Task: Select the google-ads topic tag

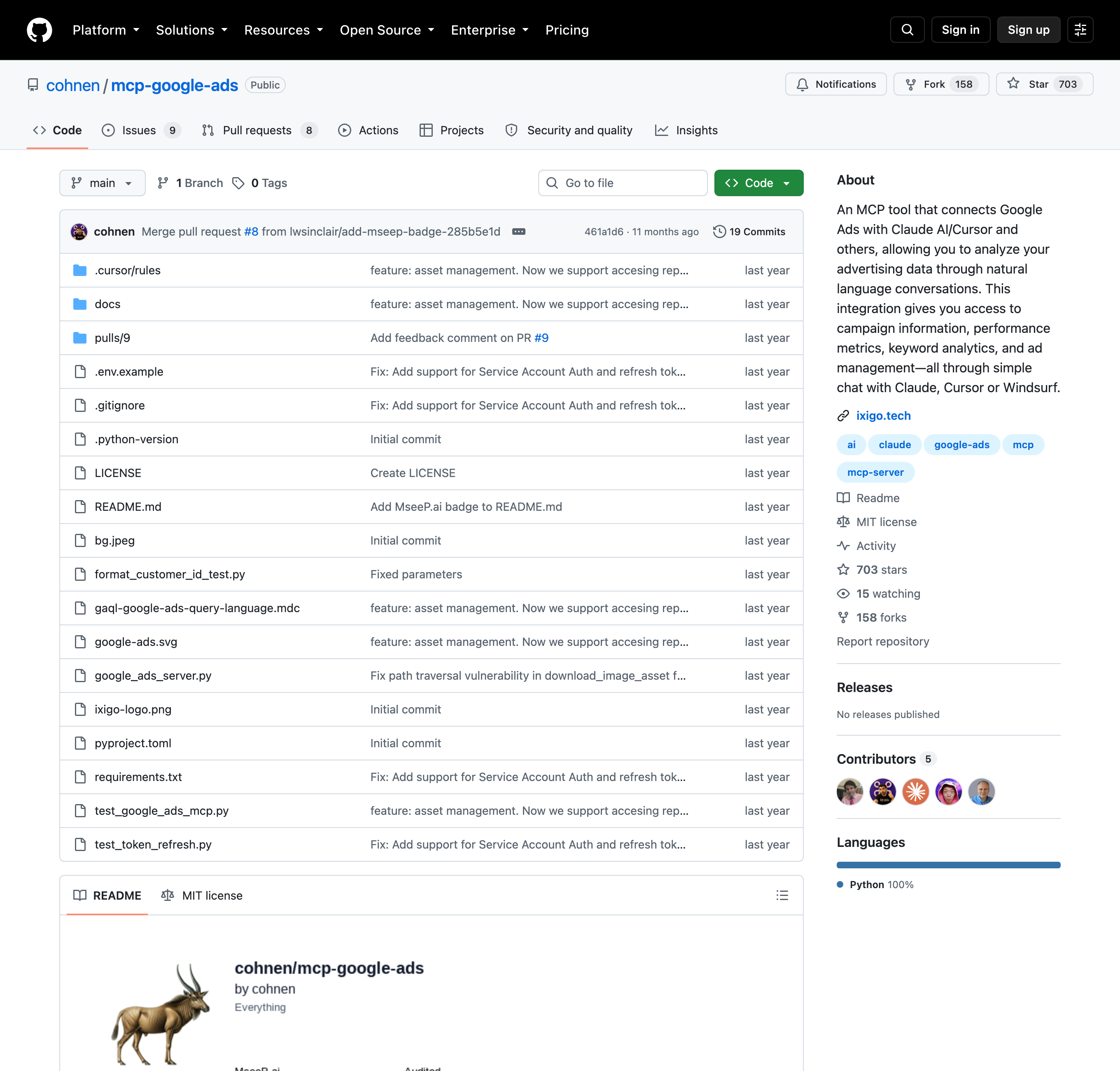Action: 961,445
